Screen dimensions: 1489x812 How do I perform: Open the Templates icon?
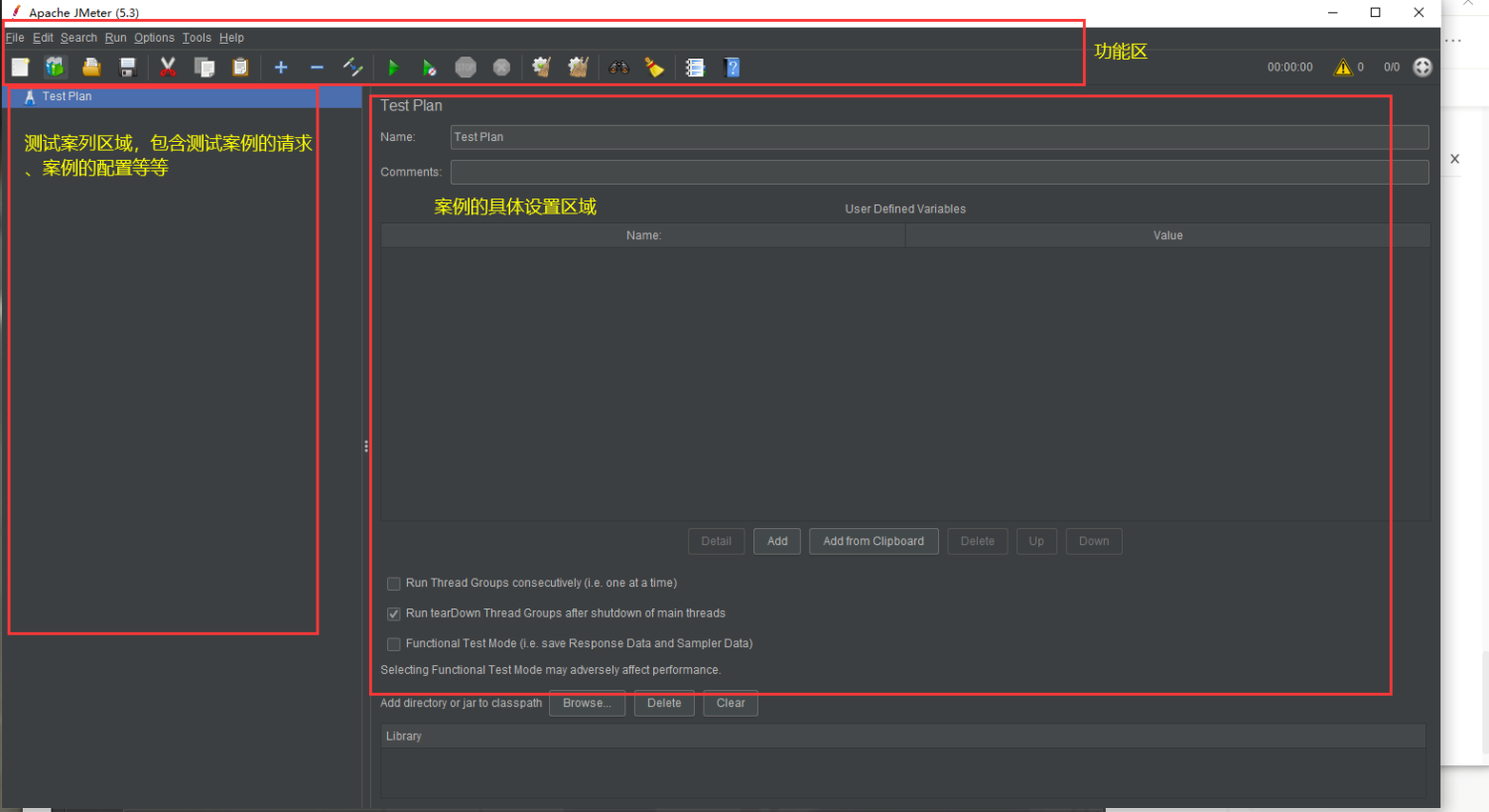[55, 68]
